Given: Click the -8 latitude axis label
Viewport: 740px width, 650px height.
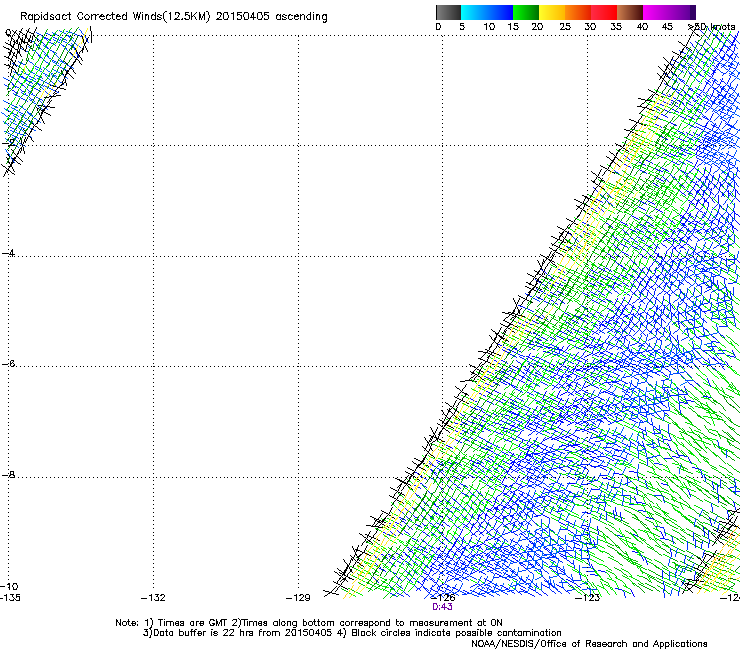Looking at the screenshot, I should (x=8, y=475).
